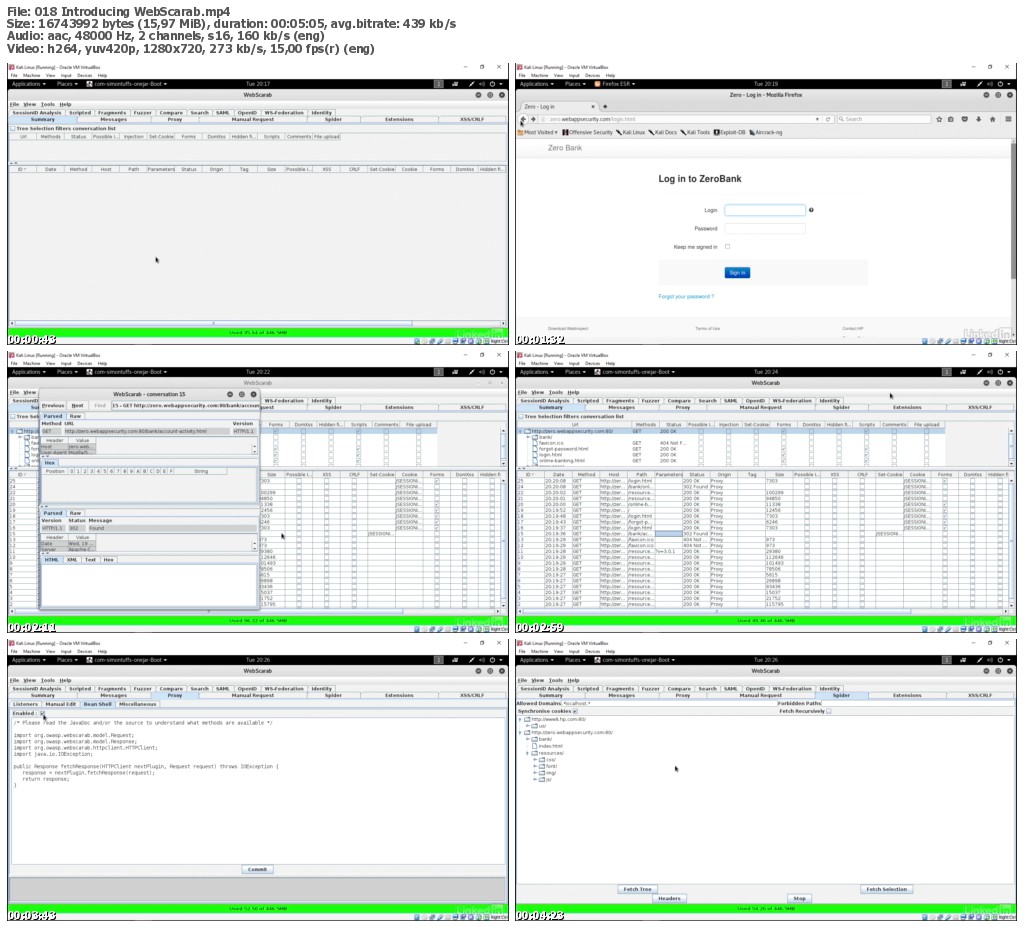In the 00:04:23 frame, enable 'Fetch Recursively'
Image resolution: width=1024 pixels, height=927 pixels.
pos(829,711)
